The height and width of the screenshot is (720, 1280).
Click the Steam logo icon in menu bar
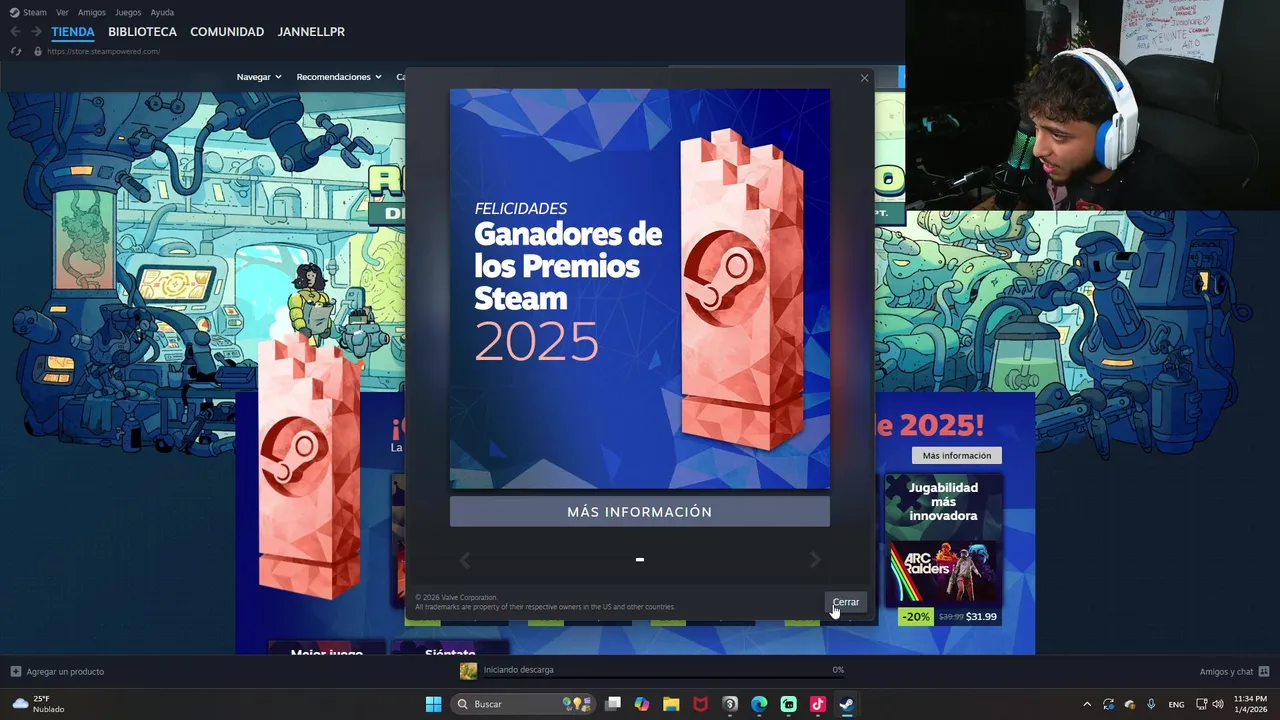click(x=14, y=13)
